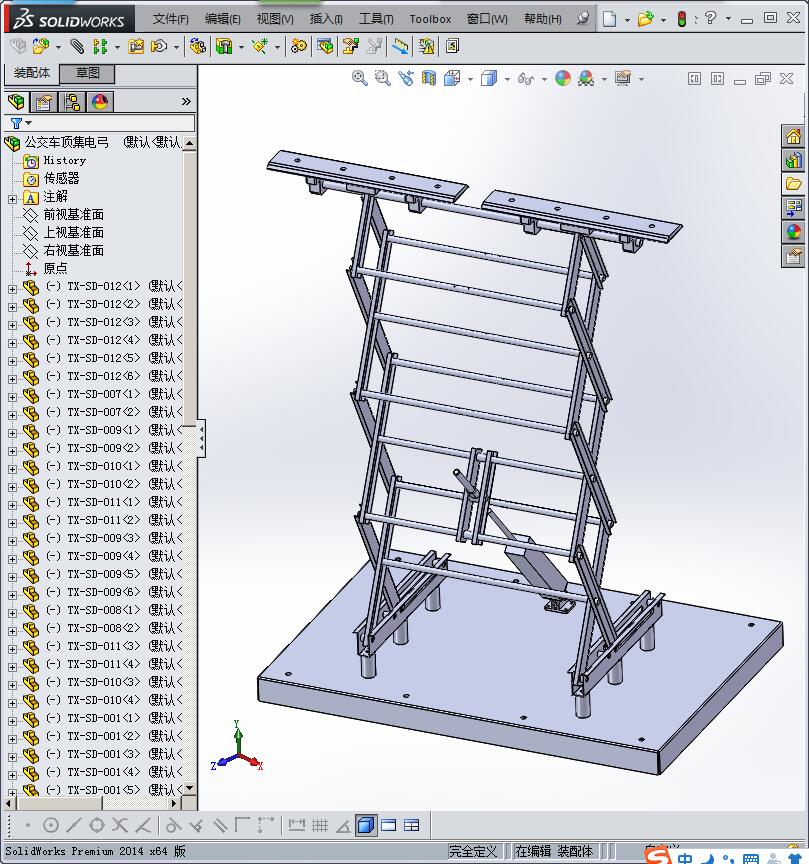Image resolution: width=809 pixels, height=864 pixels.
Task: Open the Hide/Show Items dropdown arrow
Action: click(544, 79)
